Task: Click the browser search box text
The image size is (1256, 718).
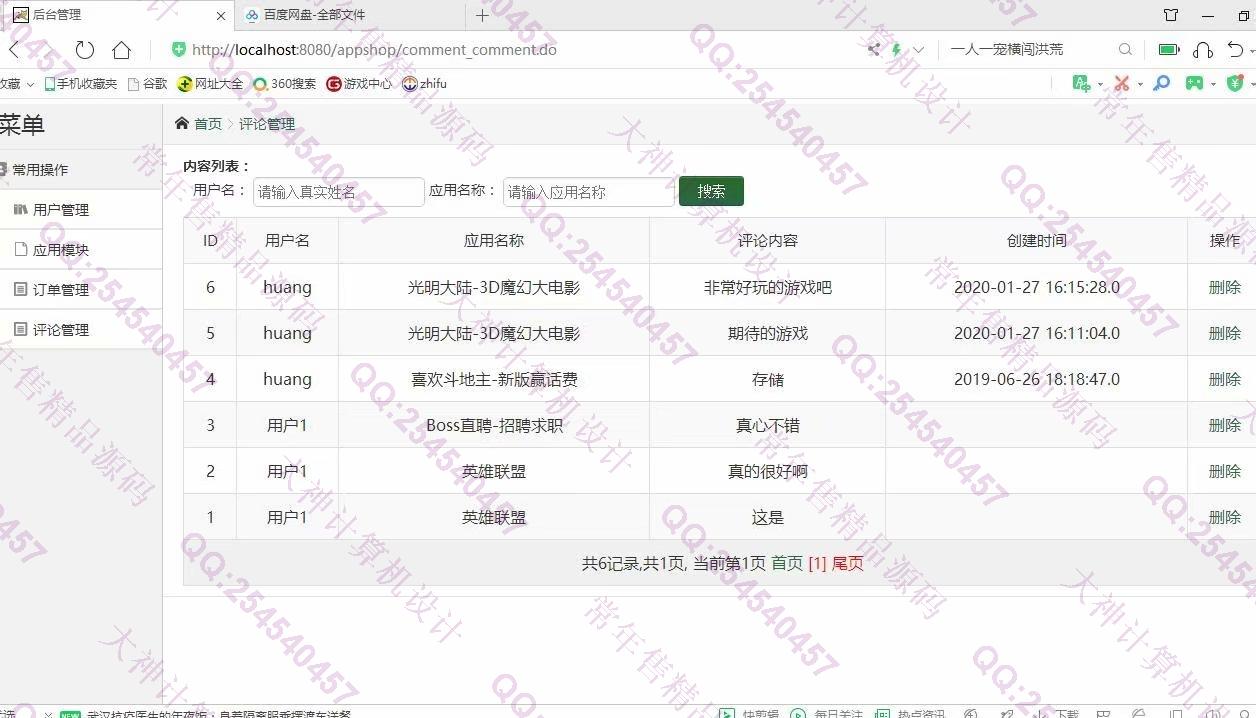Action: [x=1007, y=49]
